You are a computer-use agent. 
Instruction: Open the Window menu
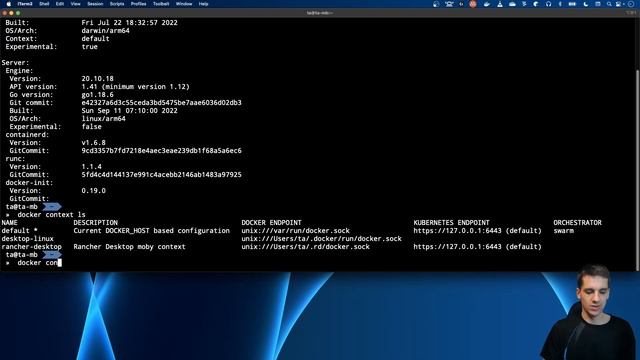coord(184,4)
